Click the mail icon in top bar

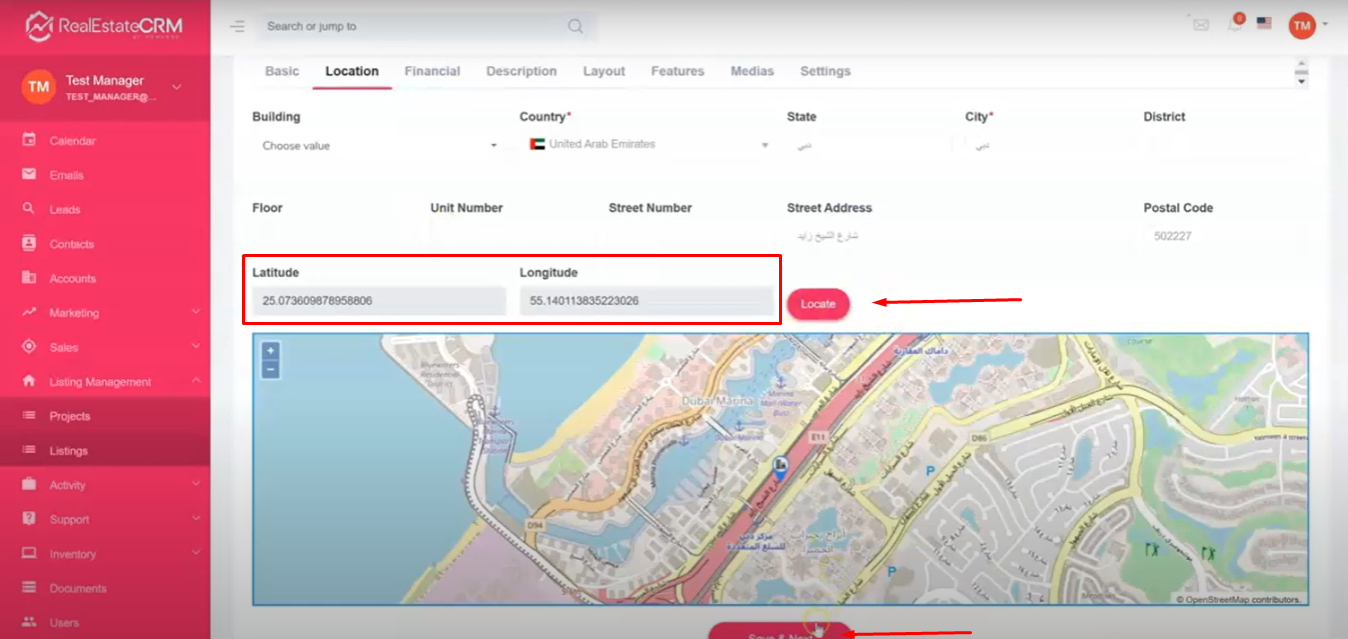point(1201,25)
